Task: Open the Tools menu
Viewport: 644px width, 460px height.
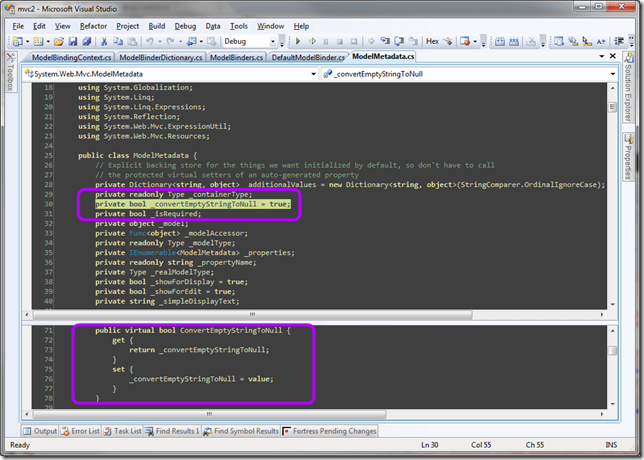Action: tap(239, 26)
